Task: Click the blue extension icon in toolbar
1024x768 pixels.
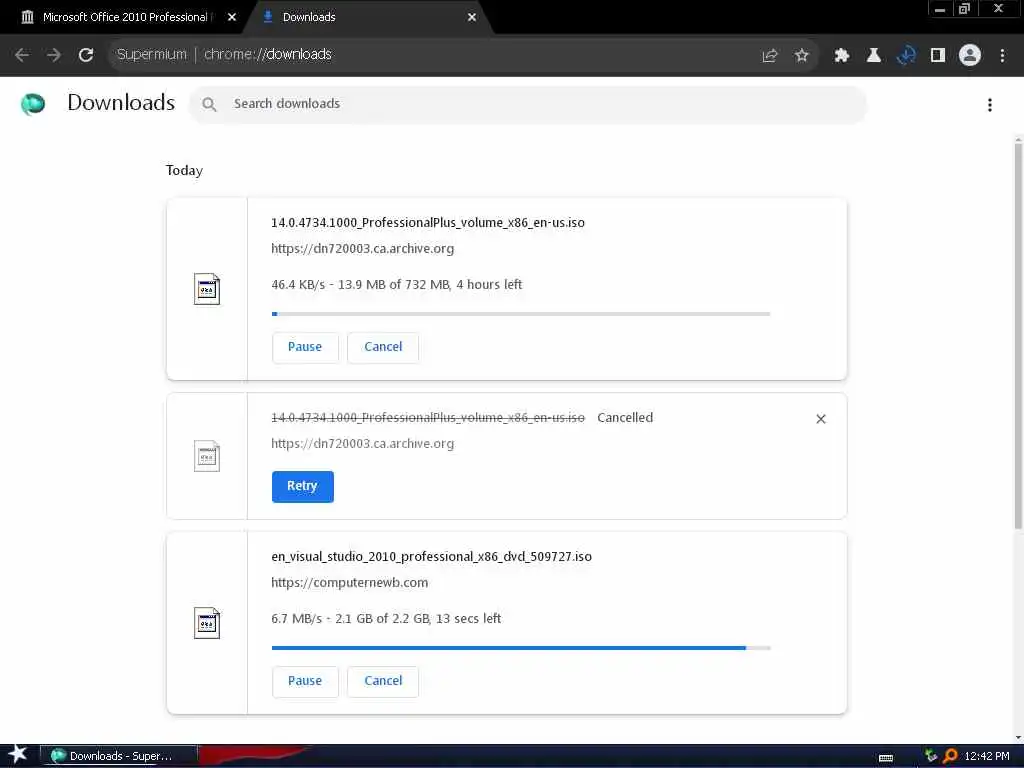Action: click(906, 56)
